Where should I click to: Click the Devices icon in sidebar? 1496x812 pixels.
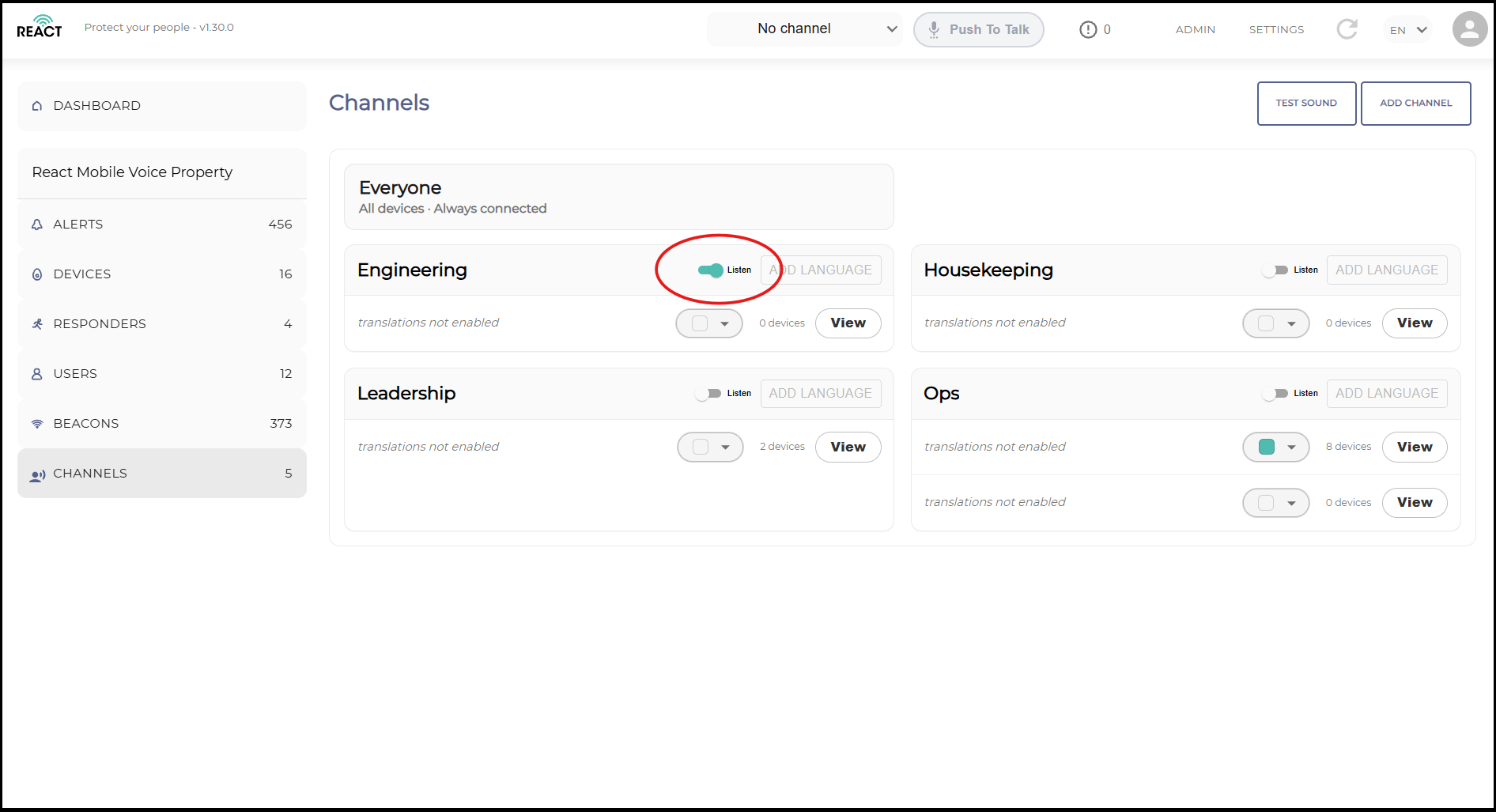(x=37, y=274)
